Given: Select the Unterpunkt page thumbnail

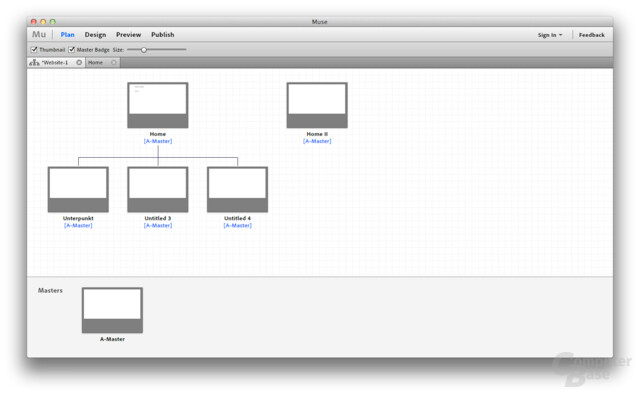Looking at the screenshot, I should 78,189.
